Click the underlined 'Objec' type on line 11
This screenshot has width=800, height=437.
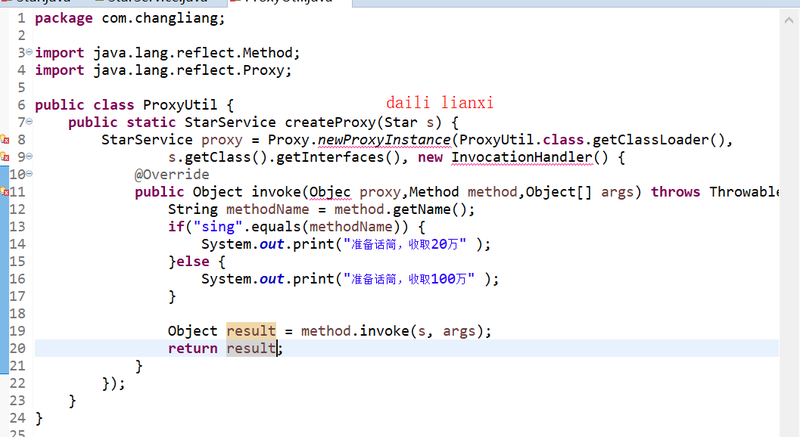(x=330, y=192)
